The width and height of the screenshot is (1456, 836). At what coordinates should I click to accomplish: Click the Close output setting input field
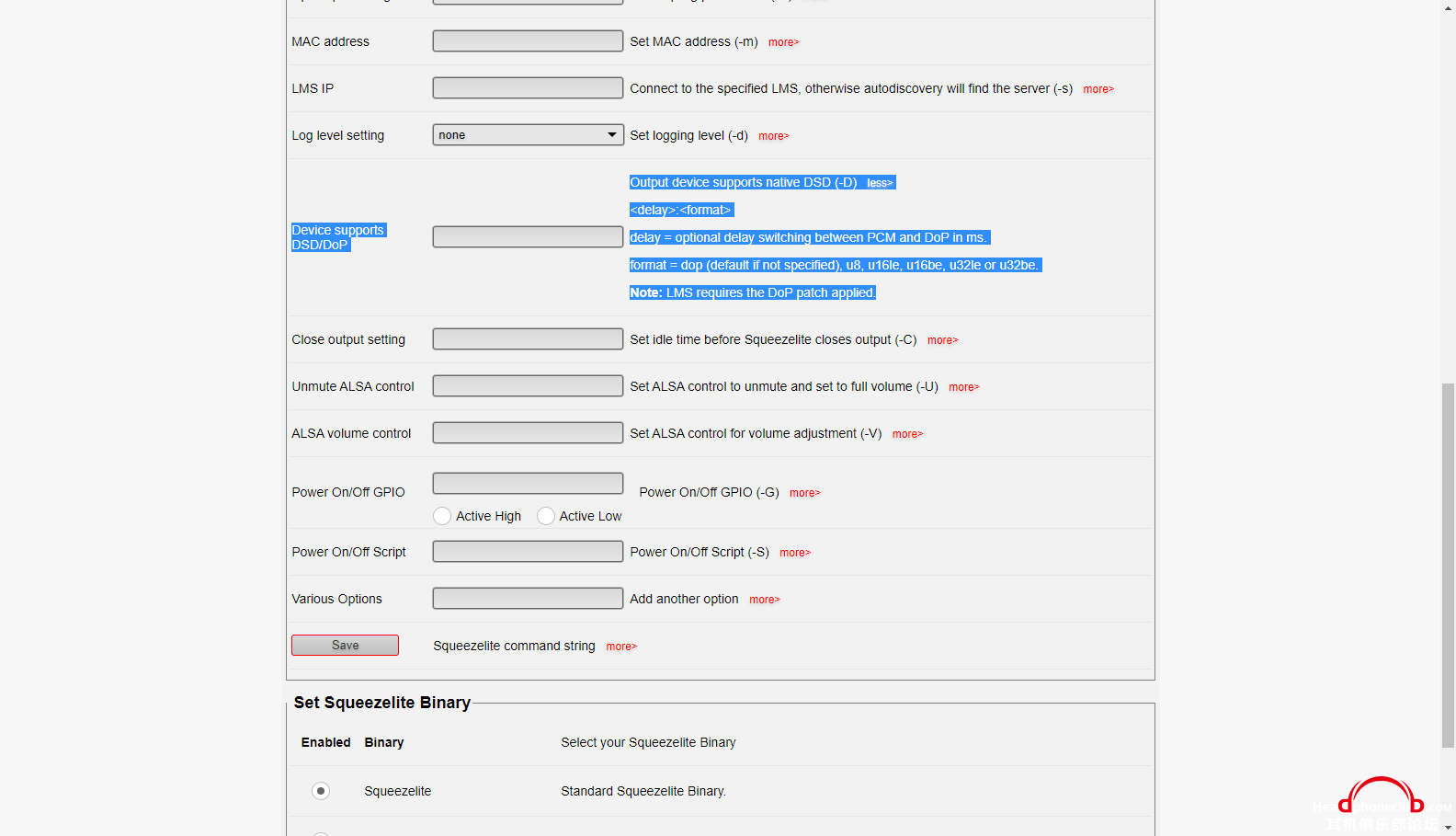528,339
